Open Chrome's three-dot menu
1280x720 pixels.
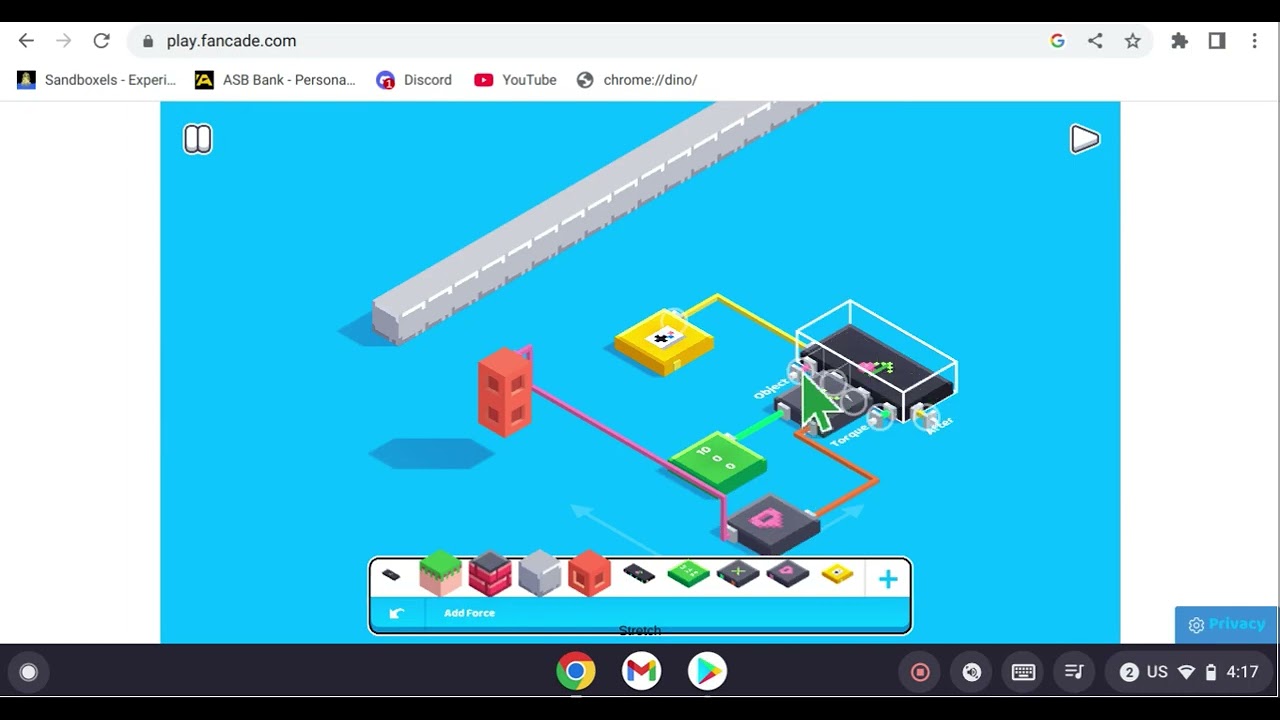(x=1254, y=41)
